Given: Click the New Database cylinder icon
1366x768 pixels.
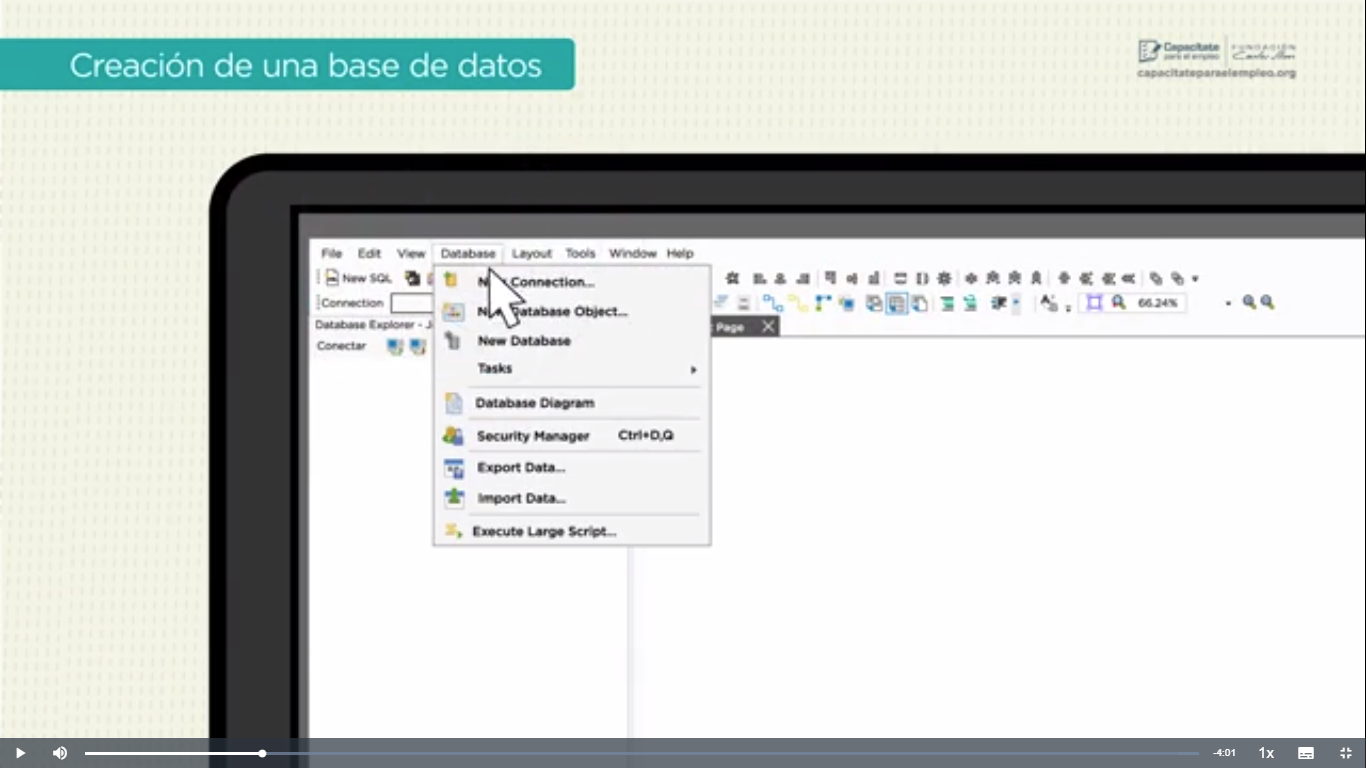Looking at the screenshot, I should [453, 341].
